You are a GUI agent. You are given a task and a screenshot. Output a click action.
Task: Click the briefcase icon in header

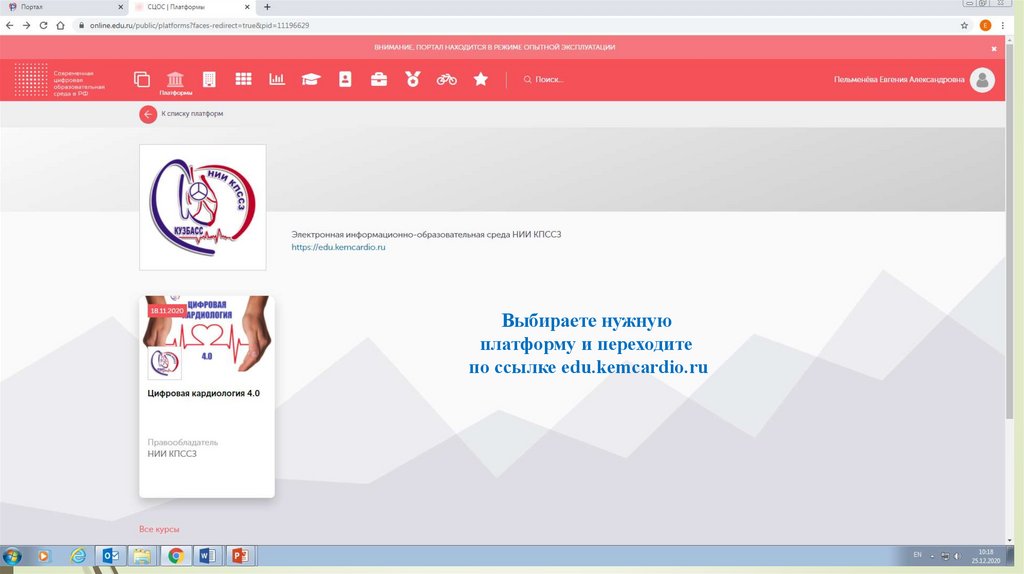pyautogui.click(x=379, y=80)
